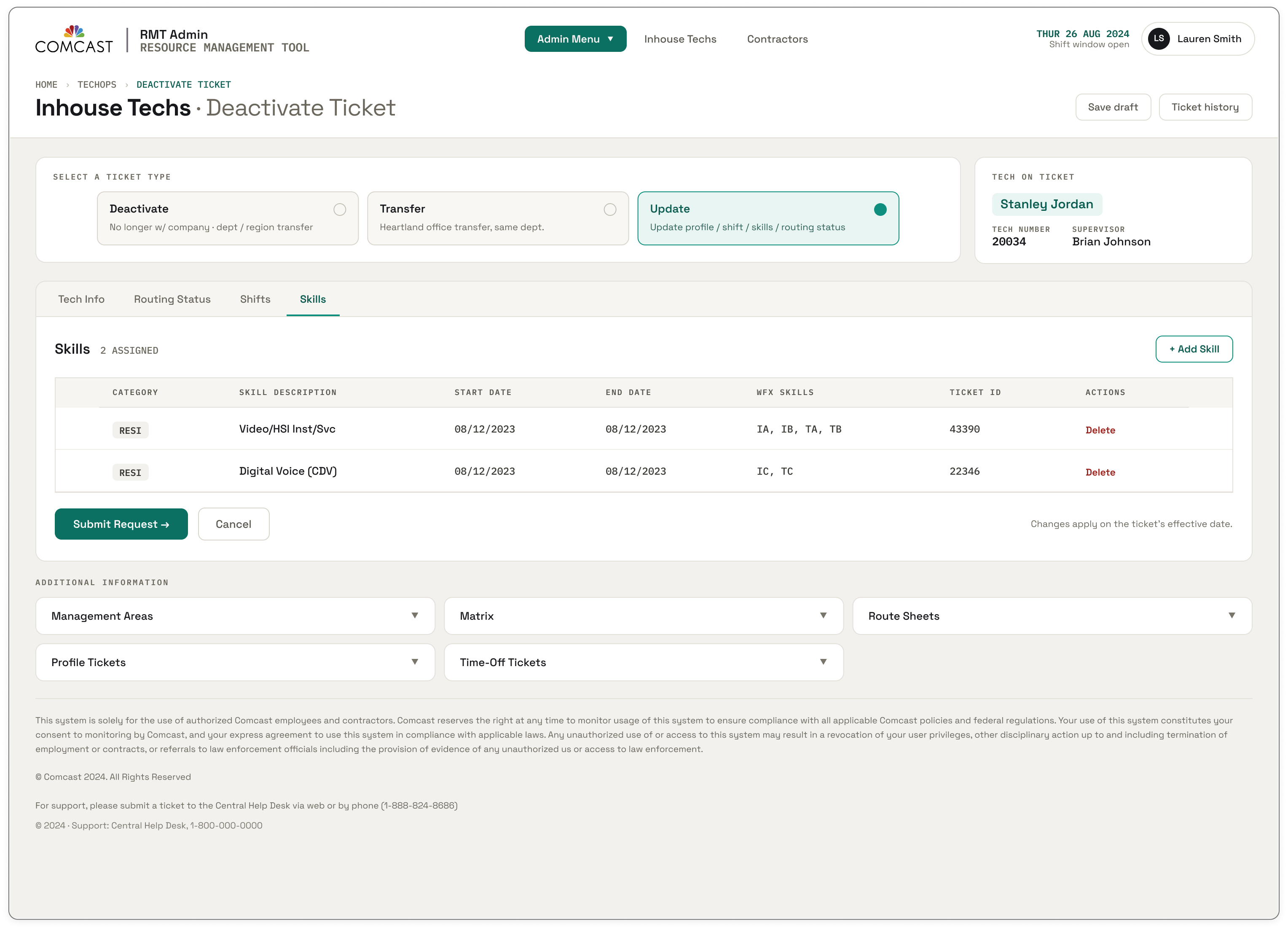1288x930 pixels.
Task: Click the SKILL DESCRIPTION column header
Action: pos(287,392)
